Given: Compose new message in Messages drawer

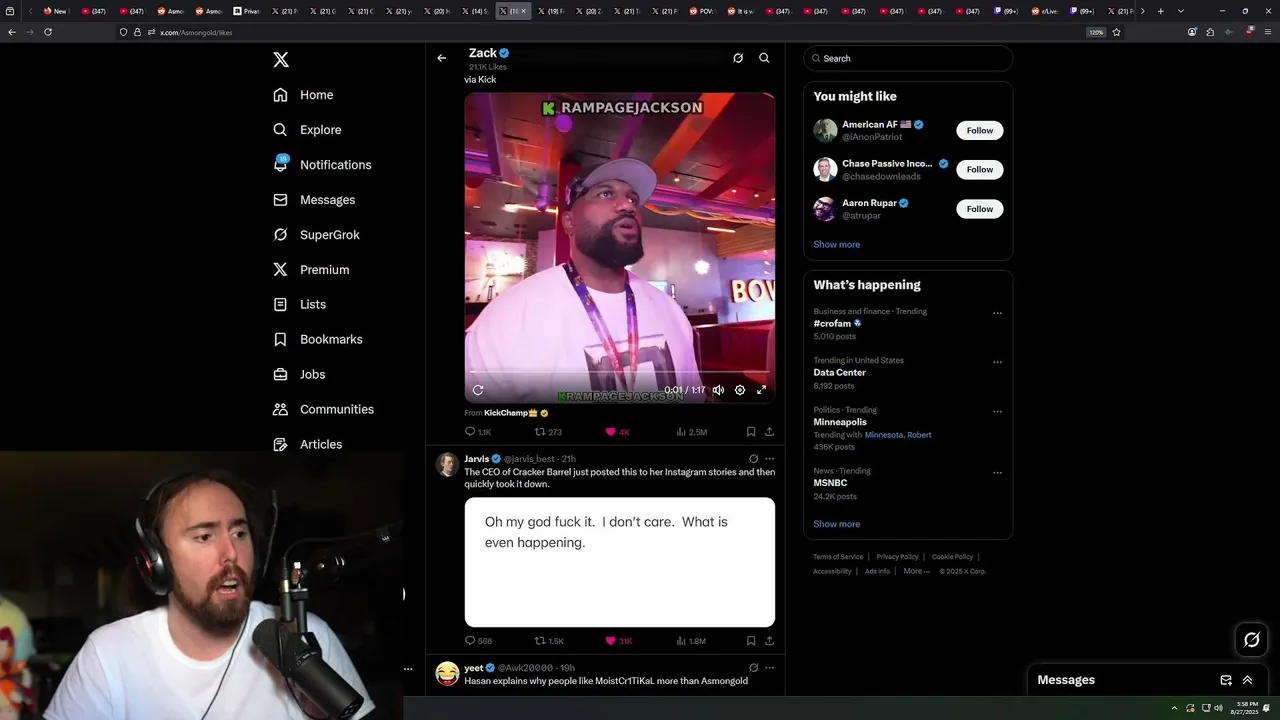Looking at the screenshot, I should 1226,680.
